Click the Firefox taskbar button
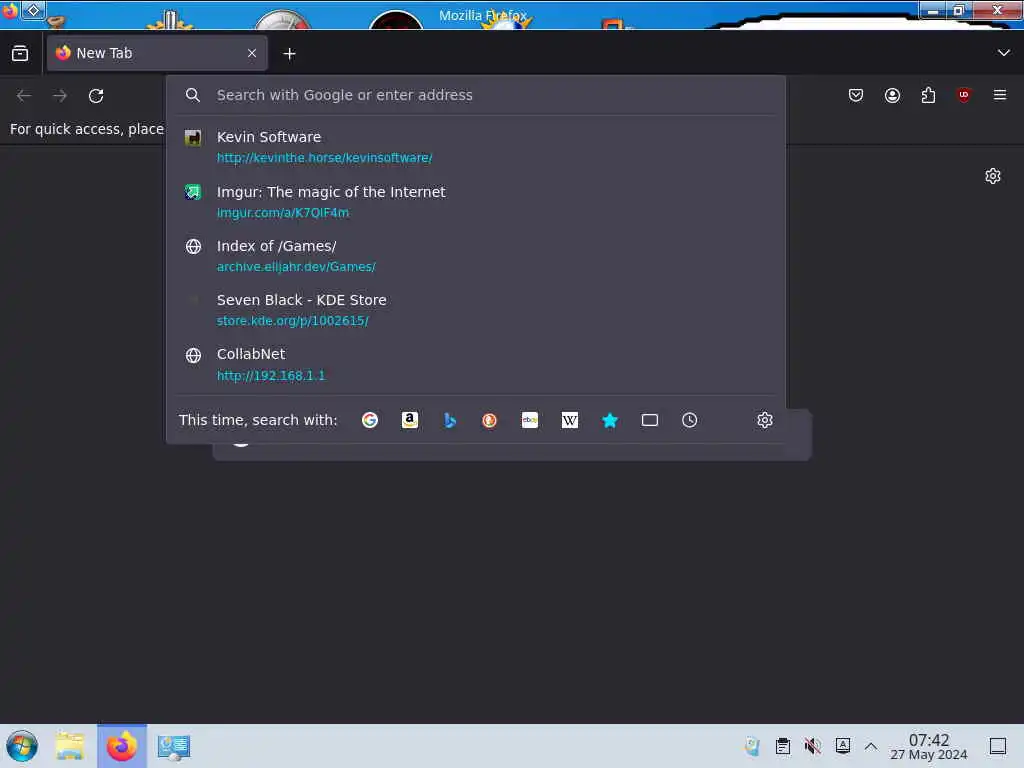 (x=122, y=746)
